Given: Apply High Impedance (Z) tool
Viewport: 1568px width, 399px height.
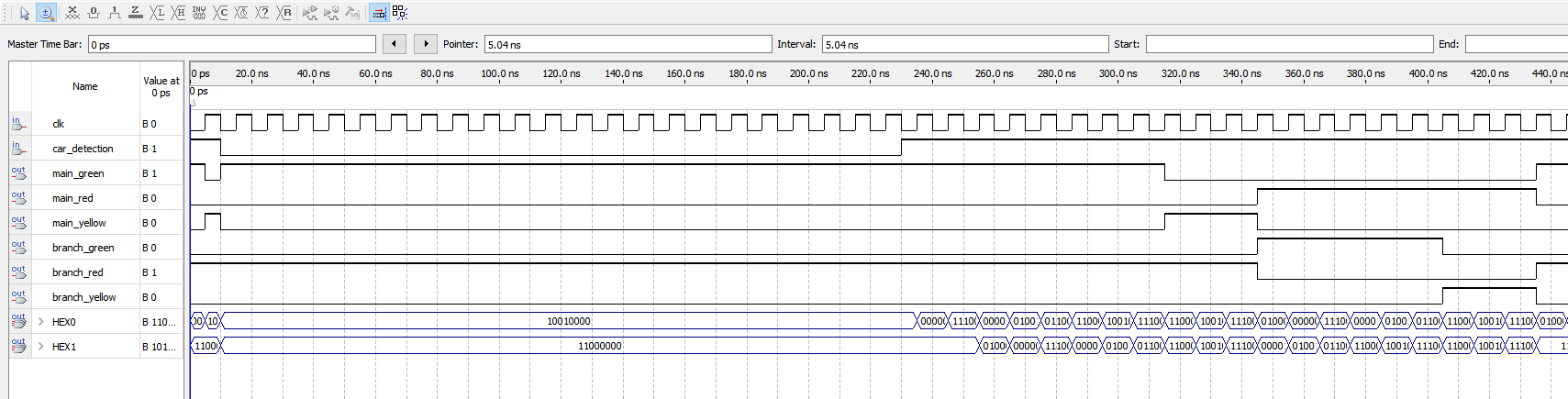Looking at the screenshot, I should (135, 13).
